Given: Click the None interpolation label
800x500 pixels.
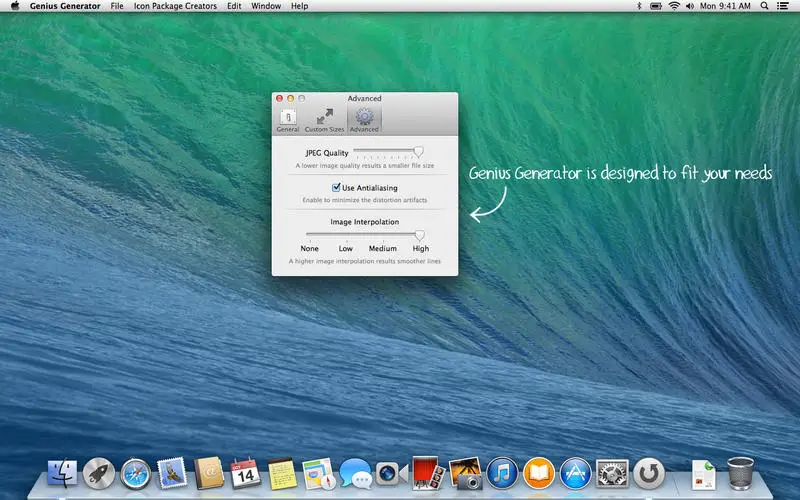Looking at the screenshot, I should (x=309, y=248).
